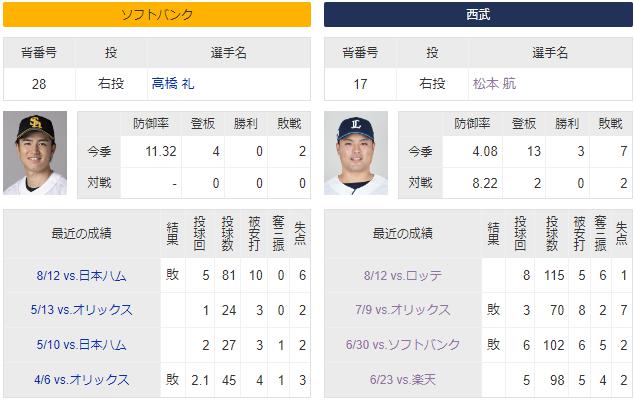This screenshot has height=401, width=634.
Task: Open 5/13 vs.オリックス game link
Action: coord(81,310)
